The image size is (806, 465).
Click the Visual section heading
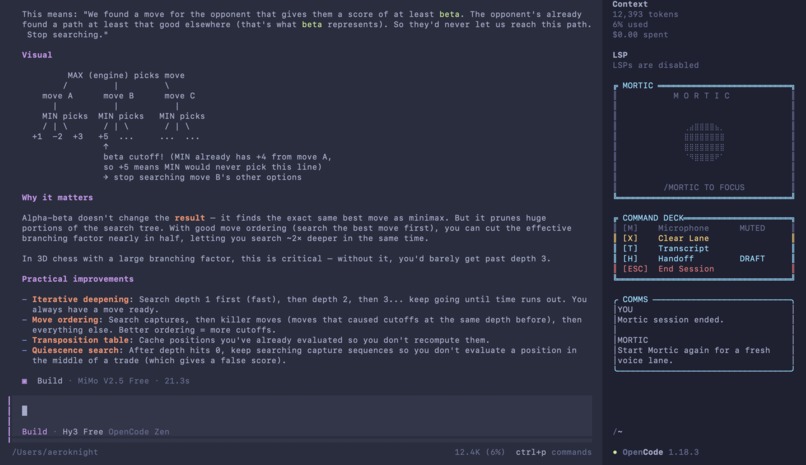tap(37, 55)
